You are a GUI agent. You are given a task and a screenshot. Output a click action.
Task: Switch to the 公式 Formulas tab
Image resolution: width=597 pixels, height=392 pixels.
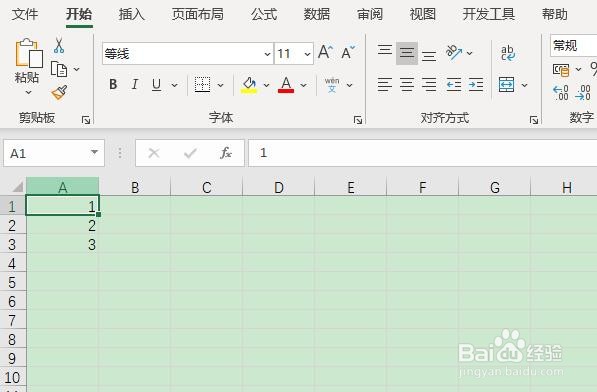264,14
